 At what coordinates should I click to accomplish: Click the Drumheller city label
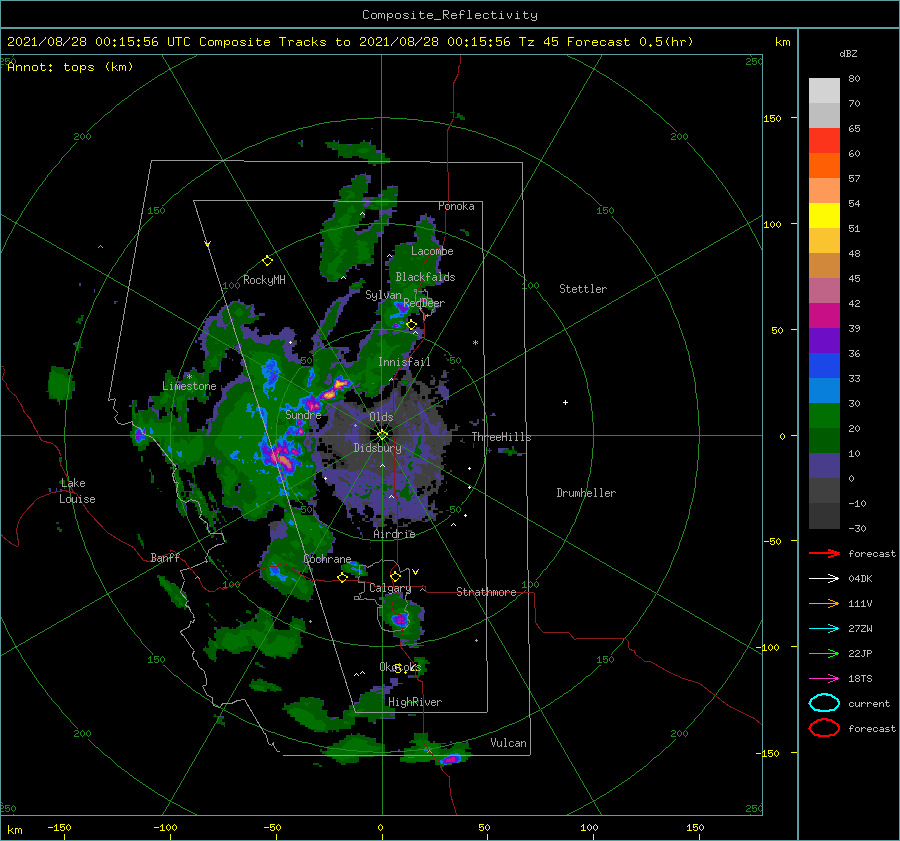tap(586, 493)
